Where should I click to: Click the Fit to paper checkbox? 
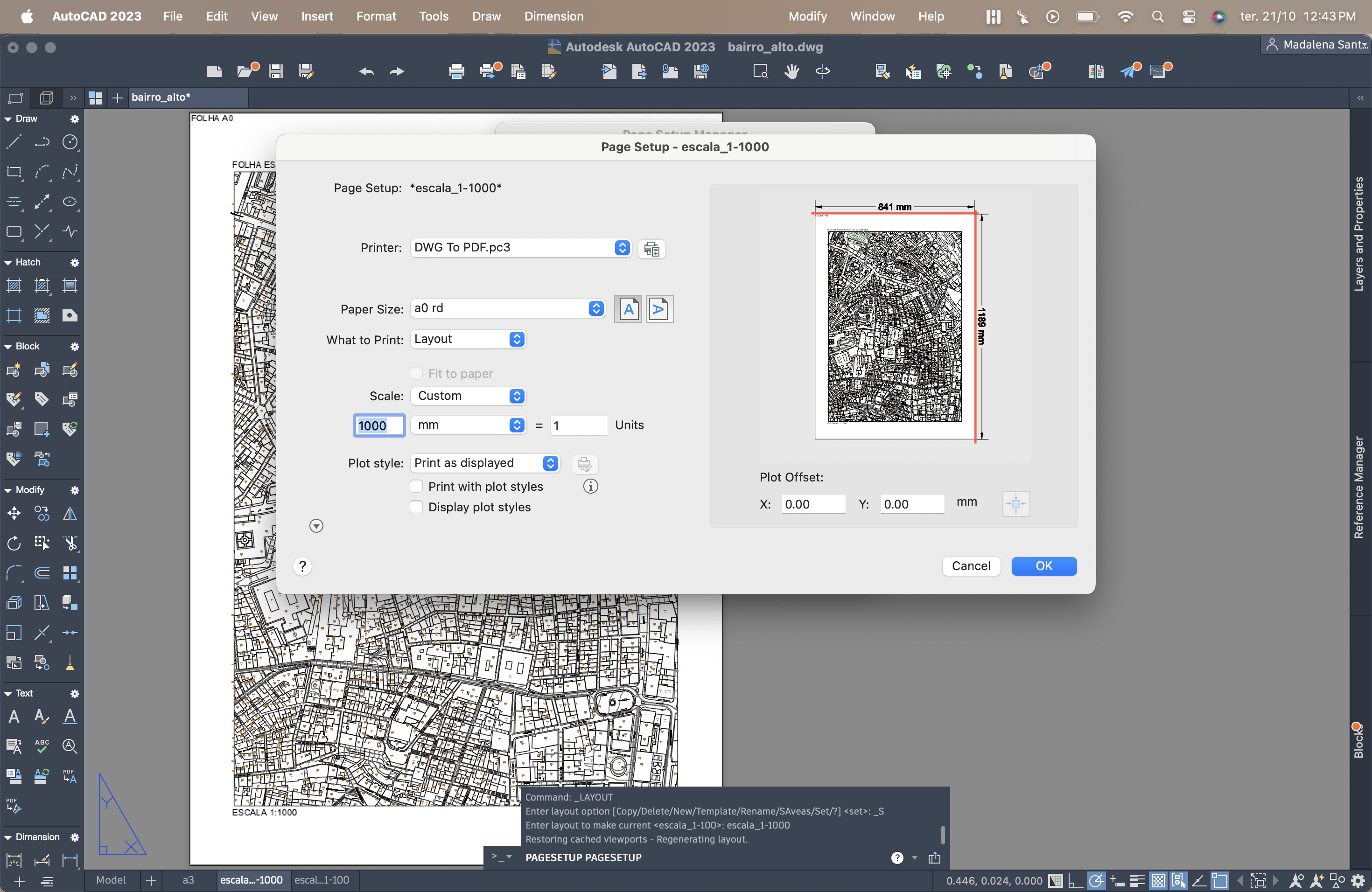416,373
